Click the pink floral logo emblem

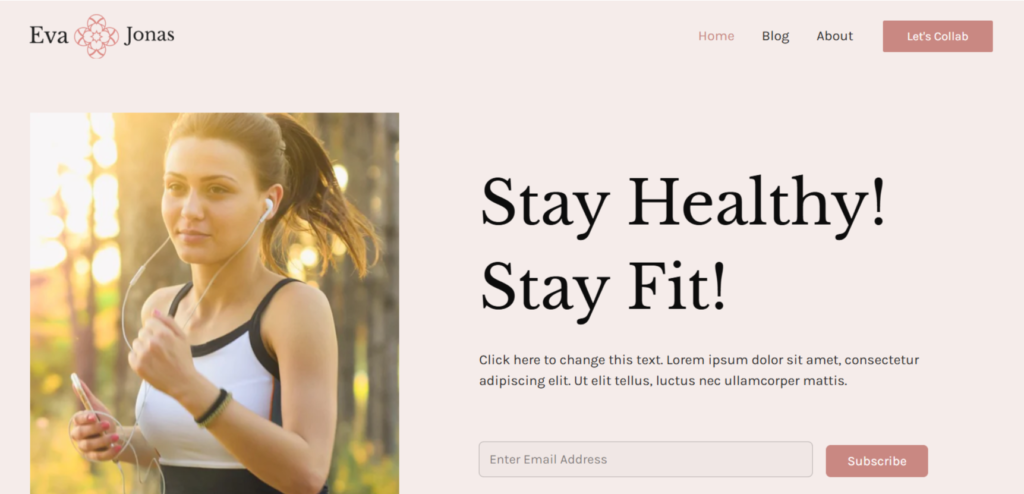point(96,36)
